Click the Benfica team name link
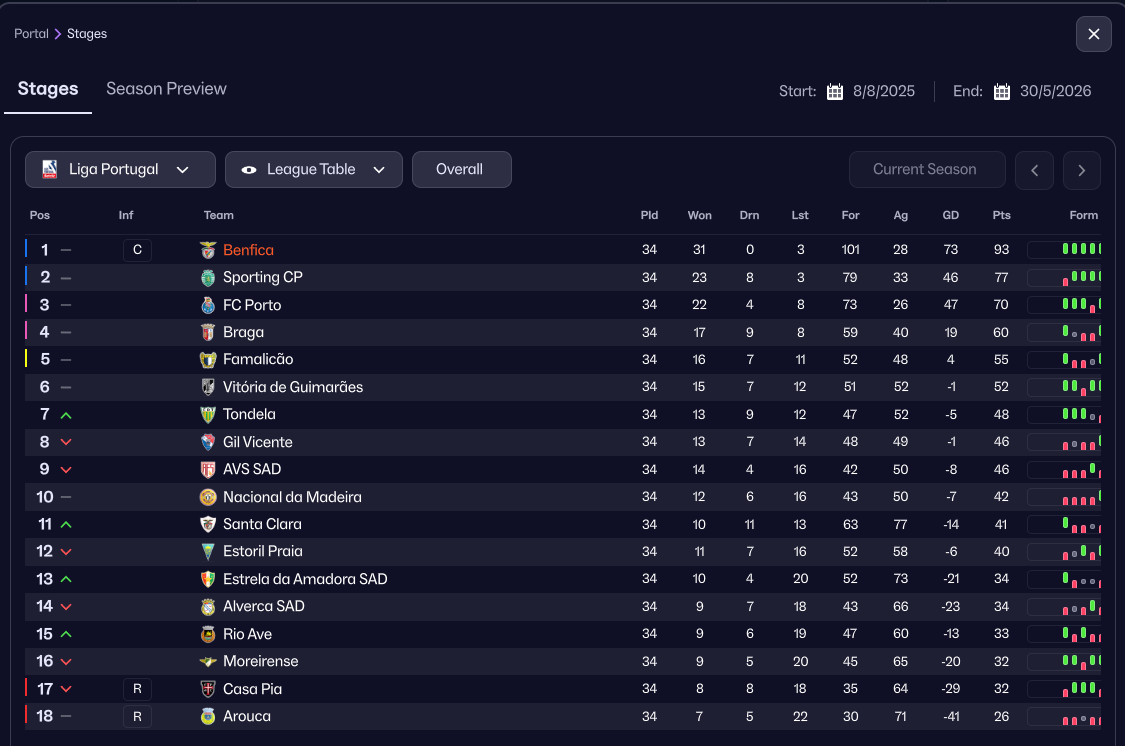Viewport: 1125px width, 746px height. [248, 250]
